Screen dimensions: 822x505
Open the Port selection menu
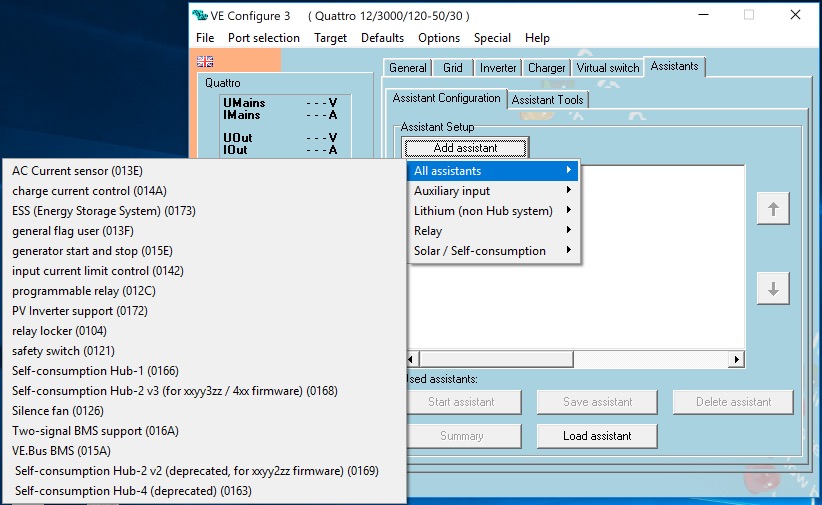[263, 38]
